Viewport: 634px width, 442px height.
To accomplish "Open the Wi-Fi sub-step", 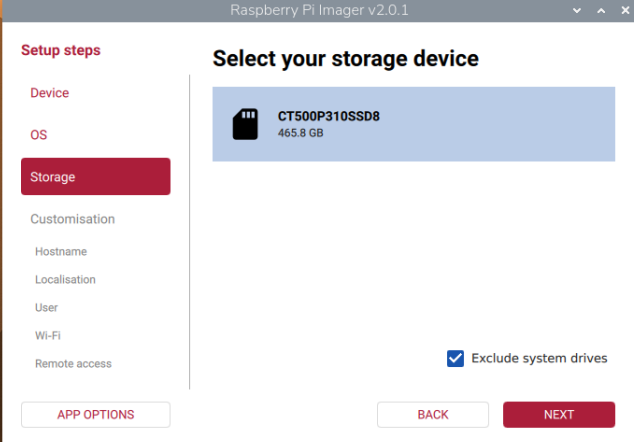I will click(x=48, y=335).
